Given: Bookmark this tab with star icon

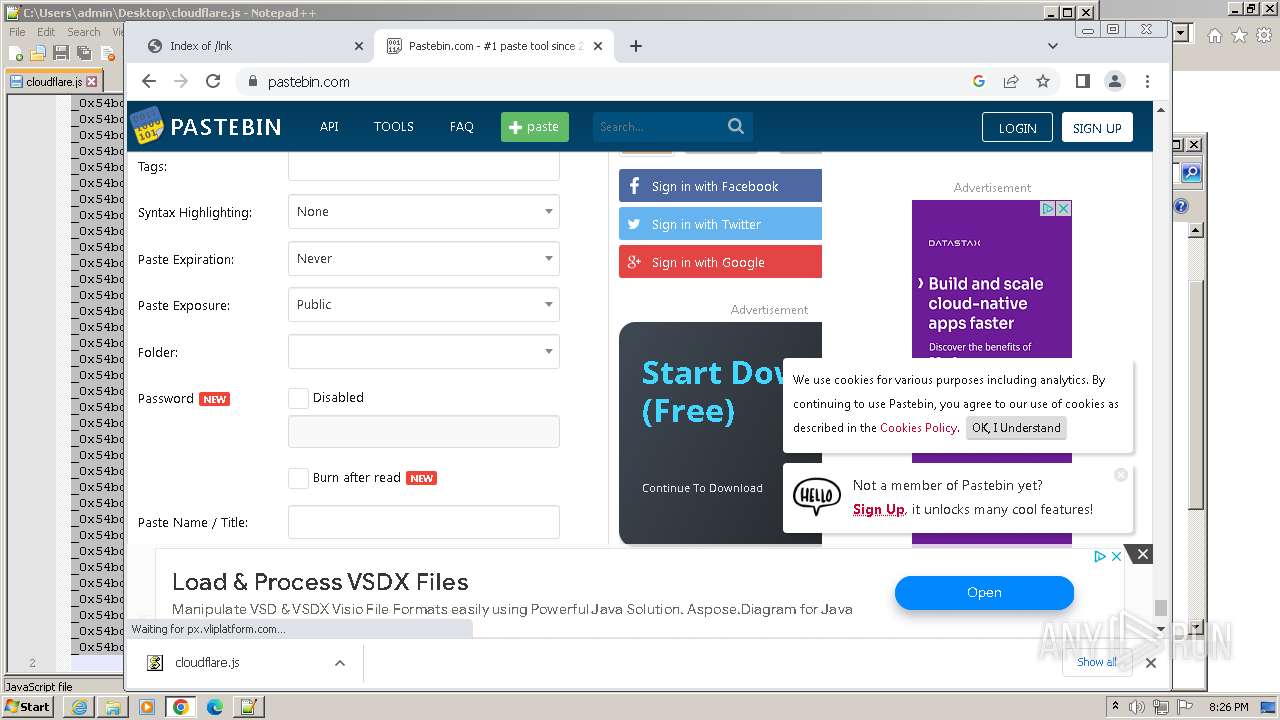Looking at the screenshot, I should (x=1043, y=82).
